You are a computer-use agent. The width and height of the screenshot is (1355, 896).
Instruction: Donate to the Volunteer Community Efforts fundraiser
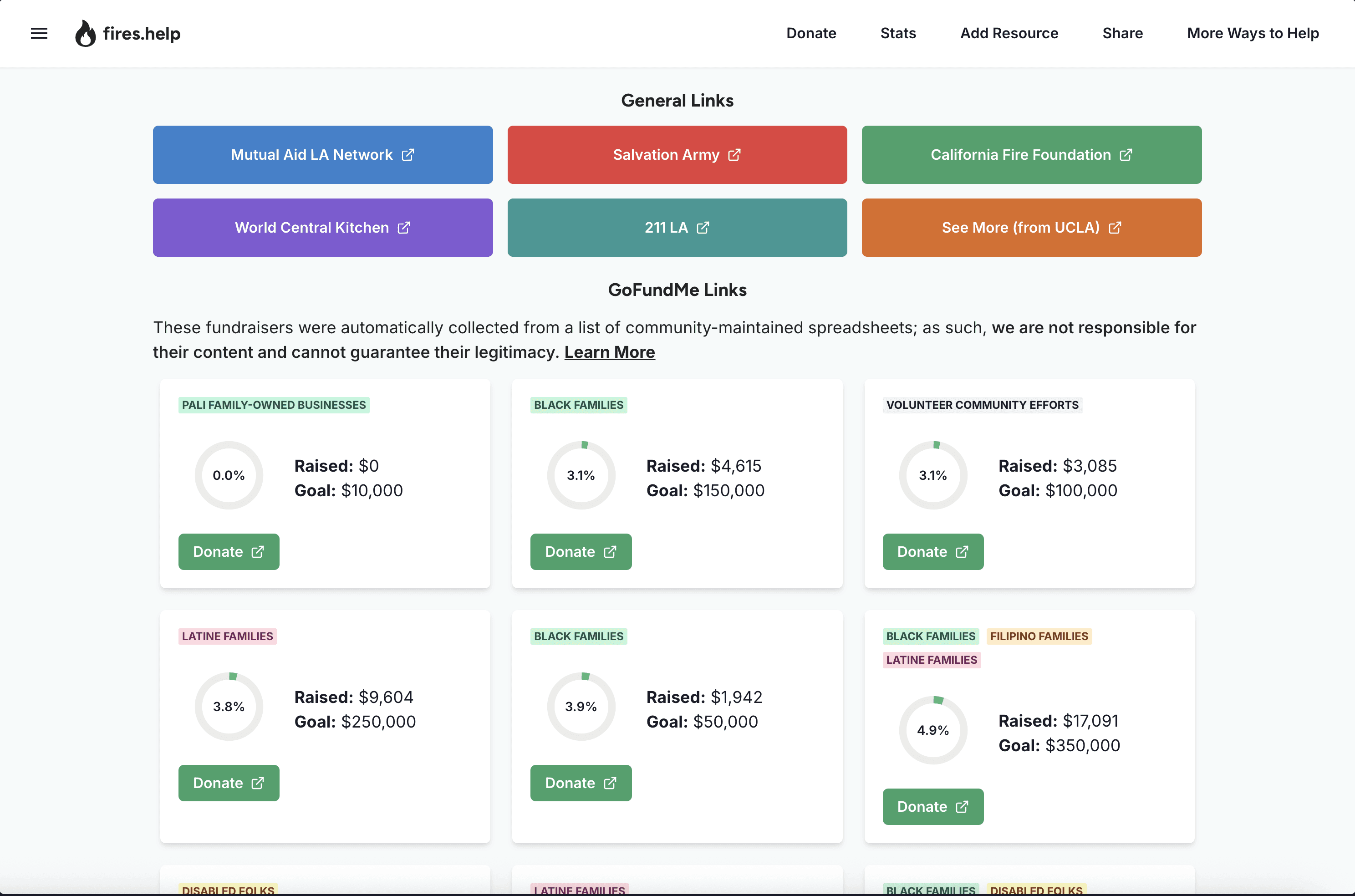click(932, 551)
